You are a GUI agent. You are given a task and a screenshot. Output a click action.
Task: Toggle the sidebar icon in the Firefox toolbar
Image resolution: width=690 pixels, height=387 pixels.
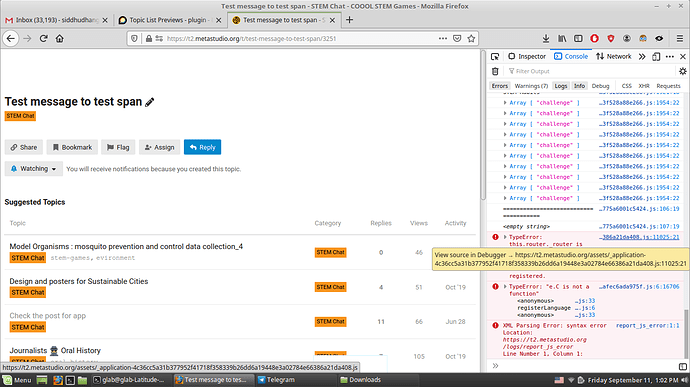(x=578, y=39)
